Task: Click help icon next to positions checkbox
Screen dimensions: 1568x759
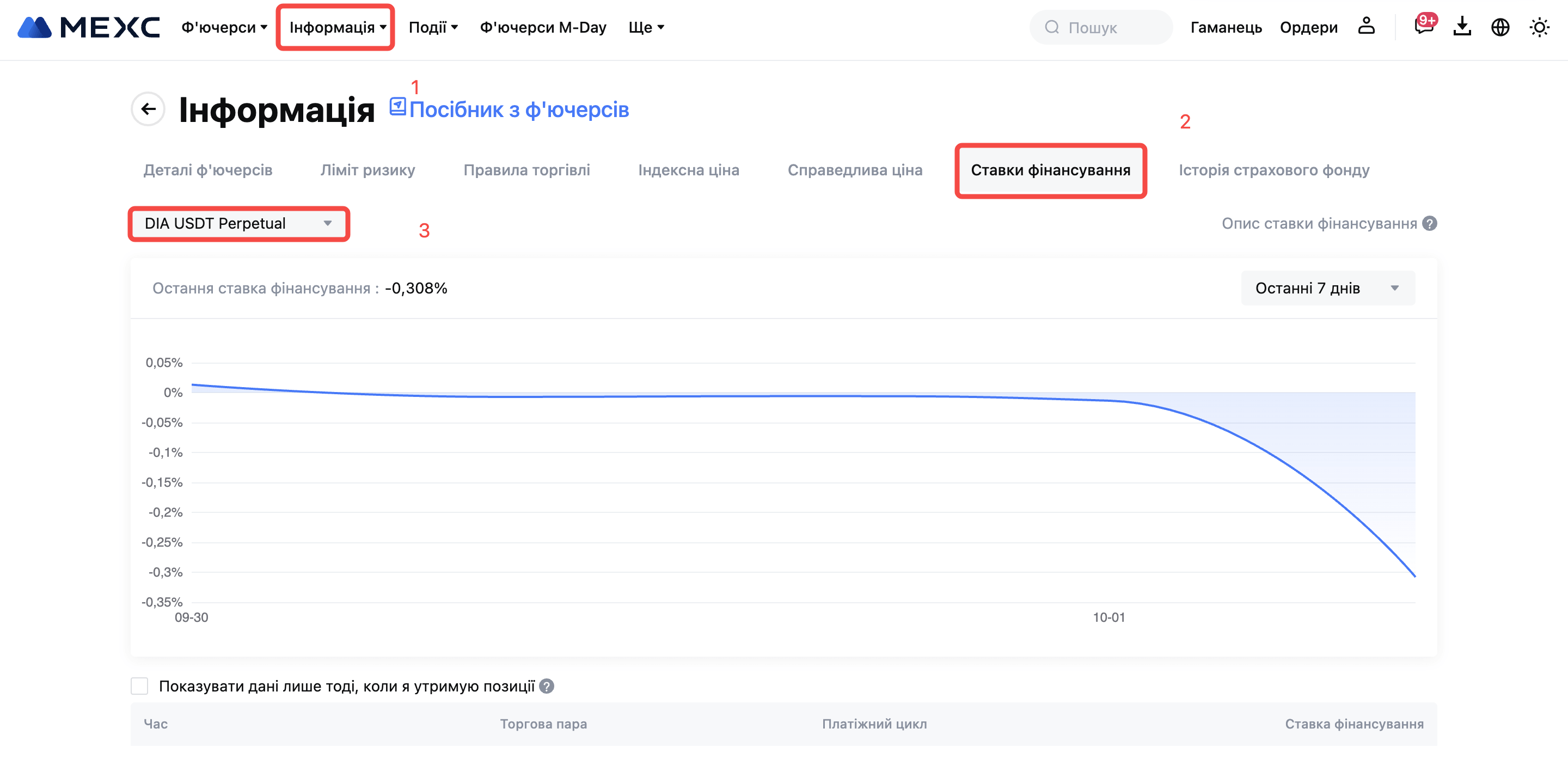Action: 547,687
